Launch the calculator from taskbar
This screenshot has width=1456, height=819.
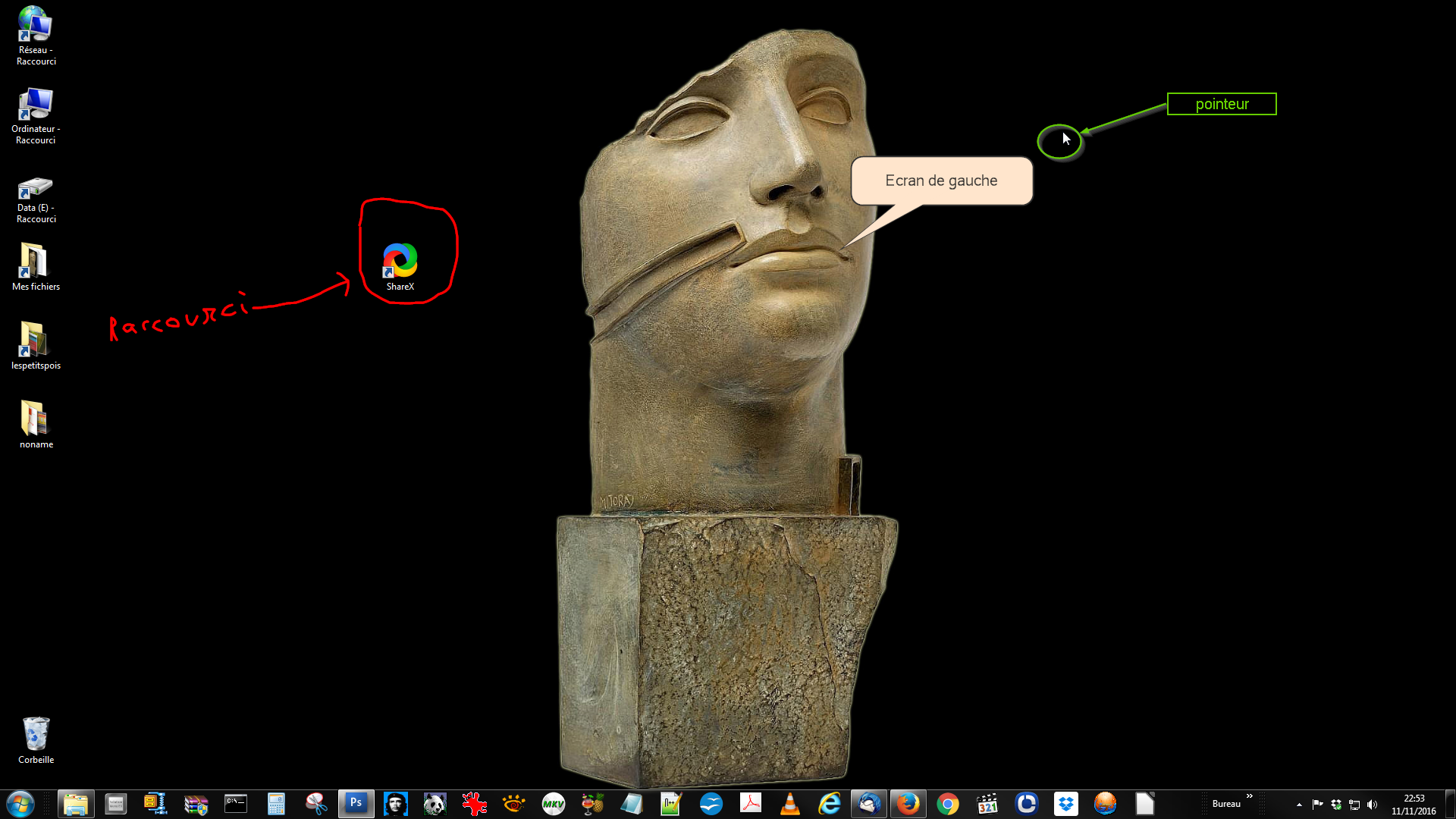pos(276,803)
